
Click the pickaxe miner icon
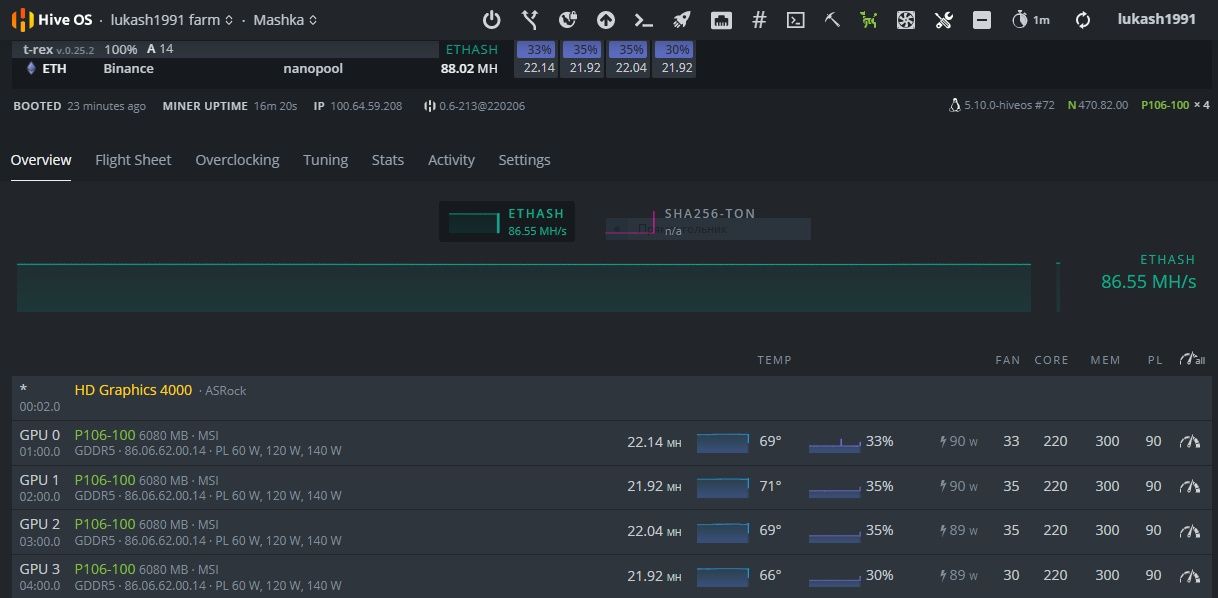pyautogui.click(x=831, y=20)
